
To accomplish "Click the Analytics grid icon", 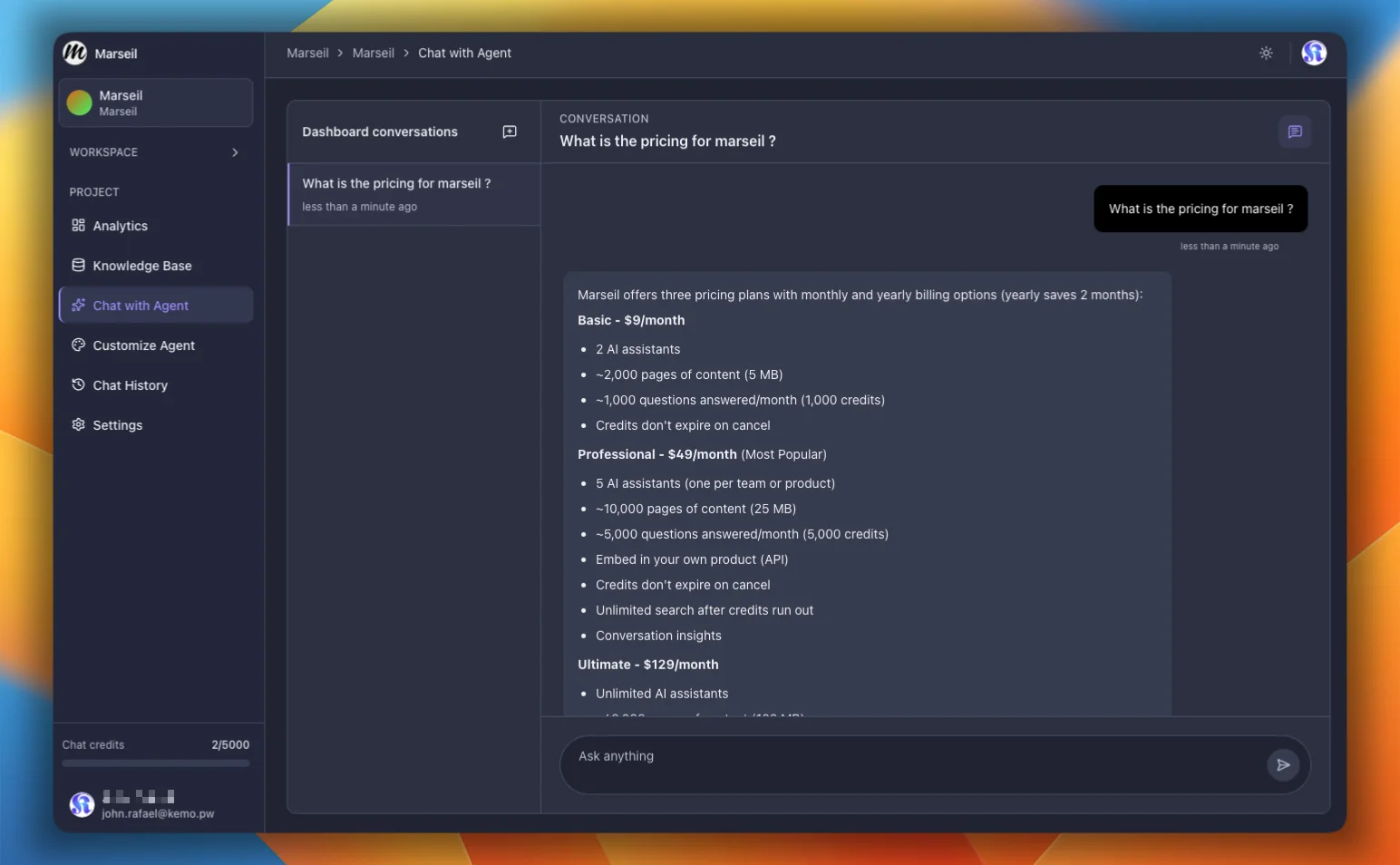I will point(79,226).
